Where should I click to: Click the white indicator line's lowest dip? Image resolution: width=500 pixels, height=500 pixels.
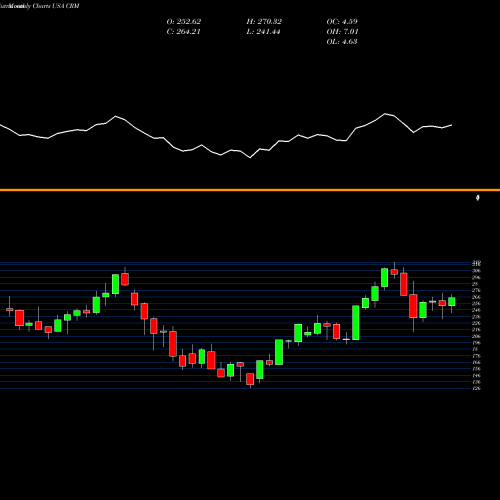[250, 157]
